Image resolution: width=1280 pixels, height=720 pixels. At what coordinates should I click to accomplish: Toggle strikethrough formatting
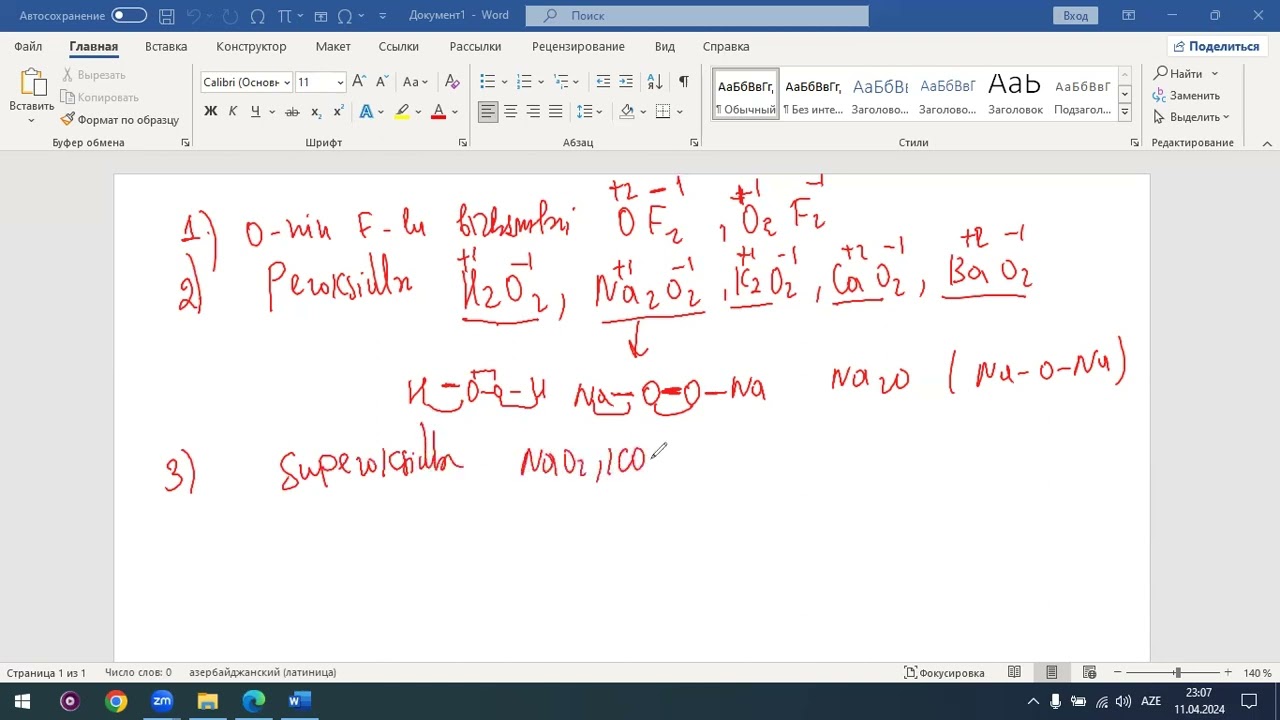coord(292,111)
